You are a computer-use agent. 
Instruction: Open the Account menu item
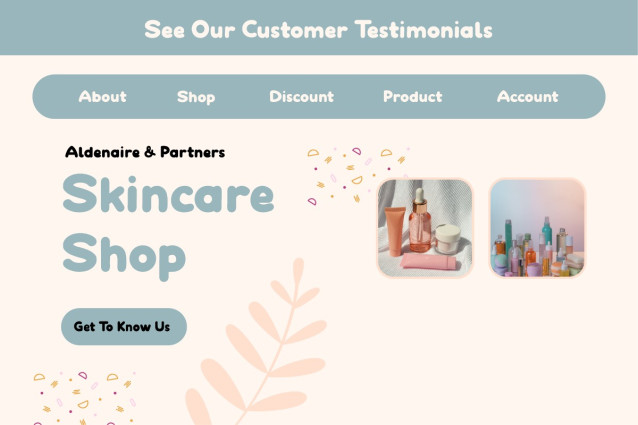click(x=527, y=96)
